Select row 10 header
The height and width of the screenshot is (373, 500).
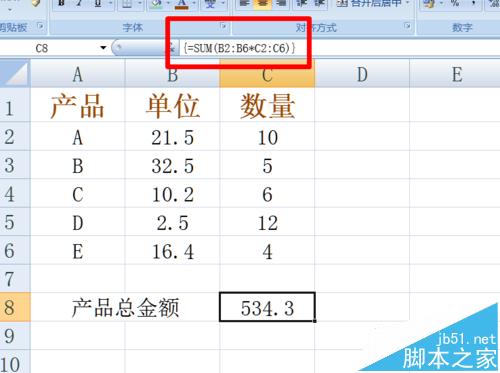click(15, 362)
